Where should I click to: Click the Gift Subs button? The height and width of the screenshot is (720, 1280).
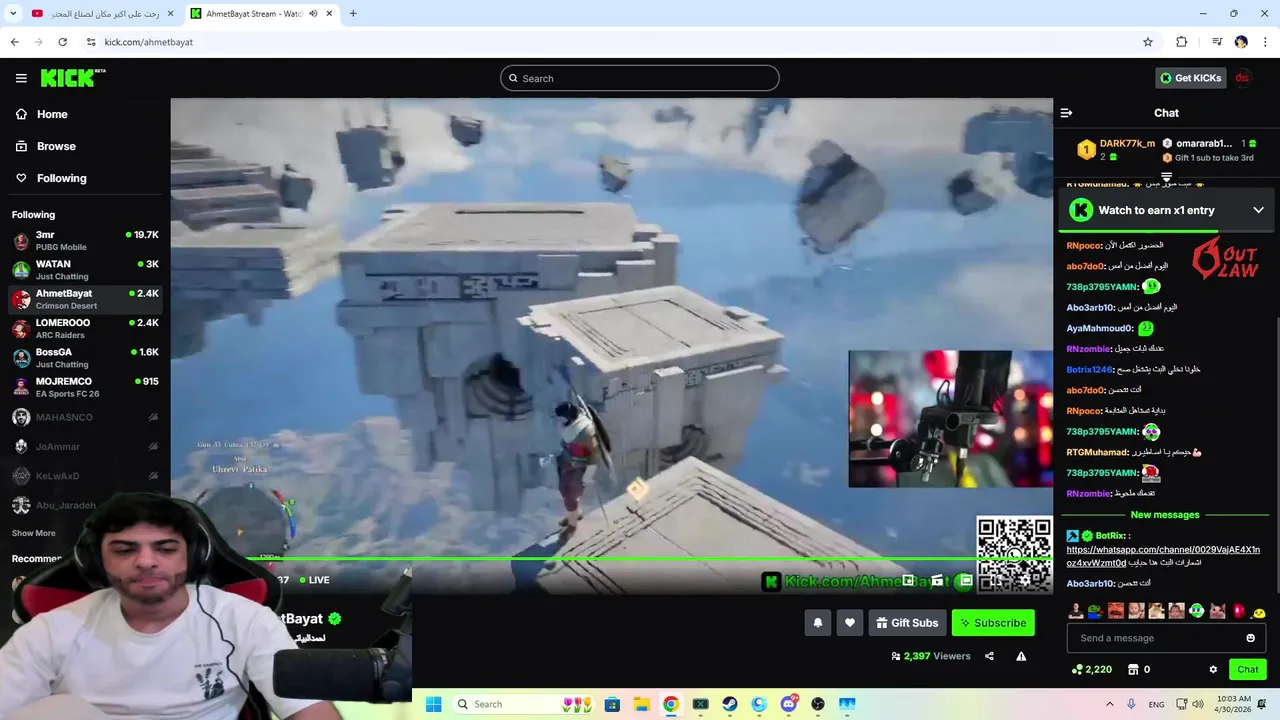[x=907, y=623]
